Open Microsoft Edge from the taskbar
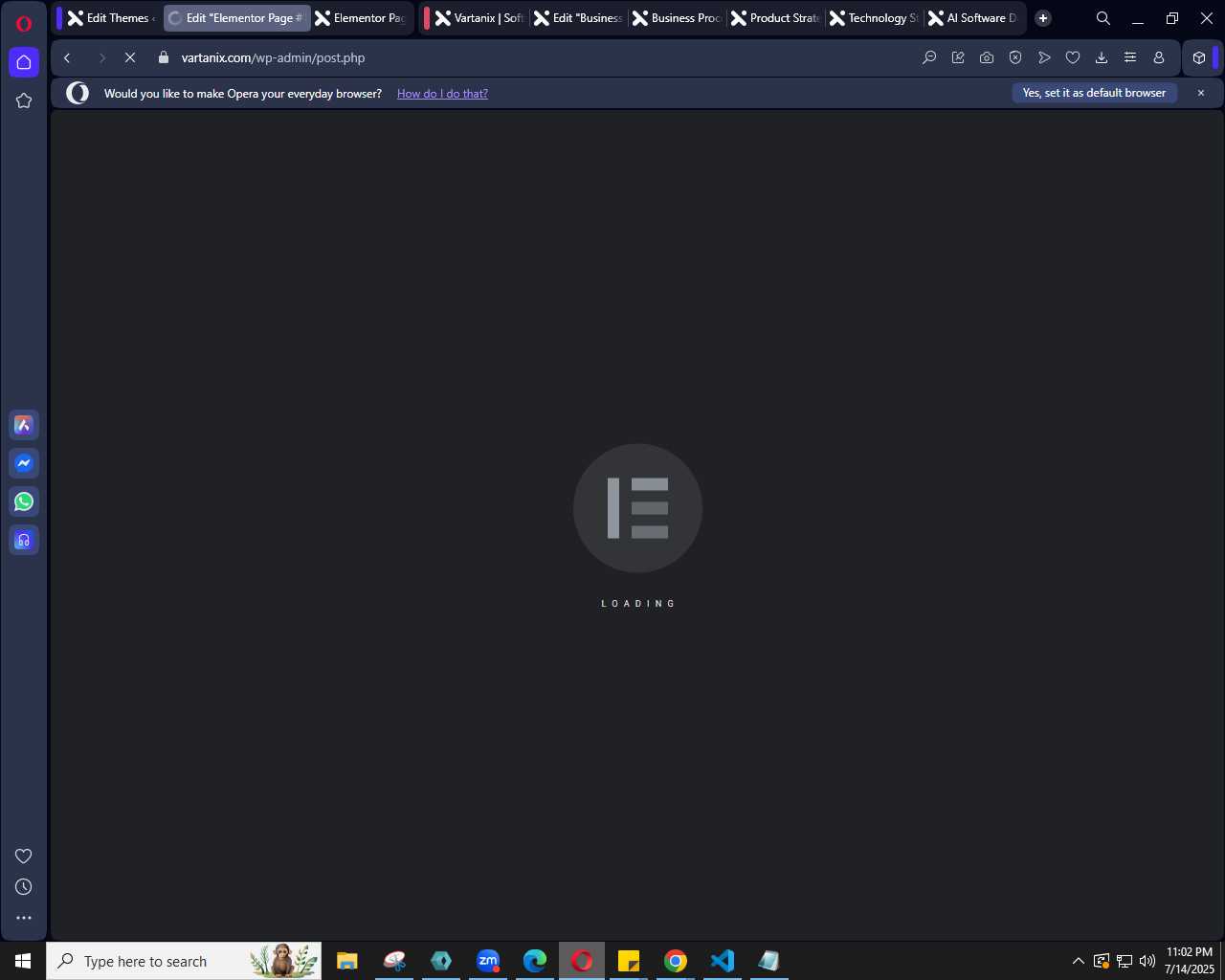Image resolution: width=1225 pixels, height=980 pixels. click(x=535, y=961)
